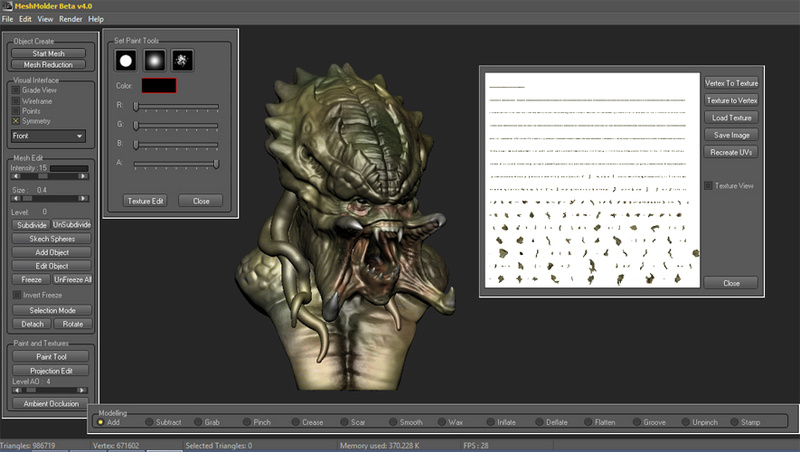Toggle the Invert Freeze checkbox

(17, 295)
